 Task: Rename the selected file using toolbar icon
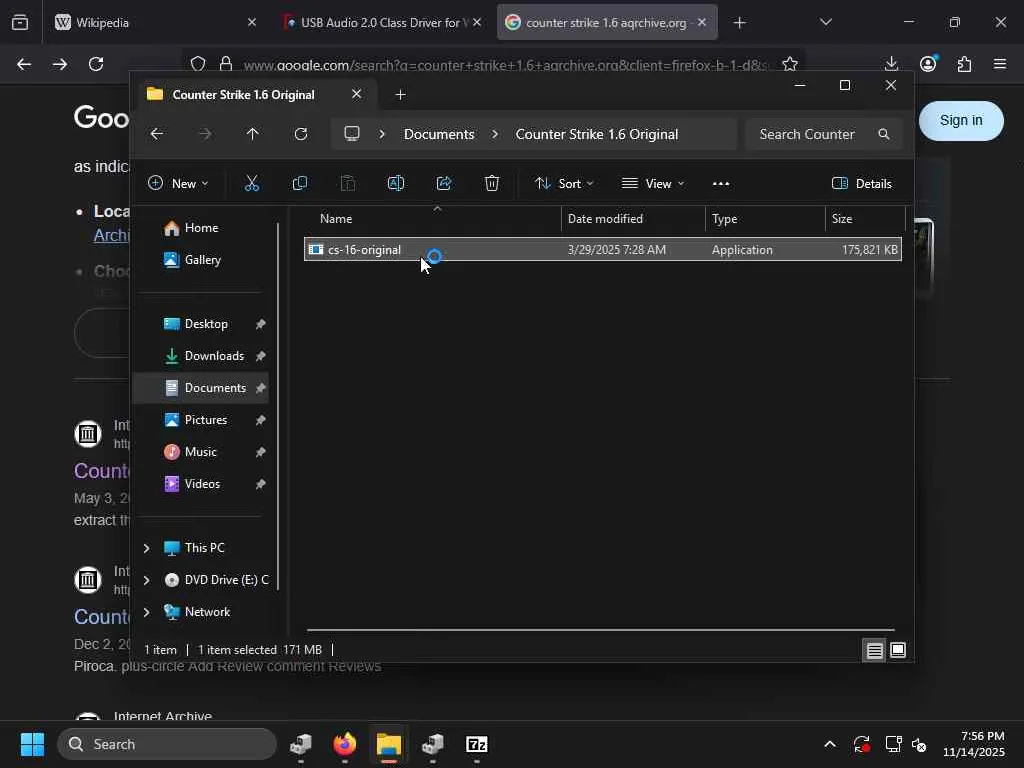(x=396, y=184)
